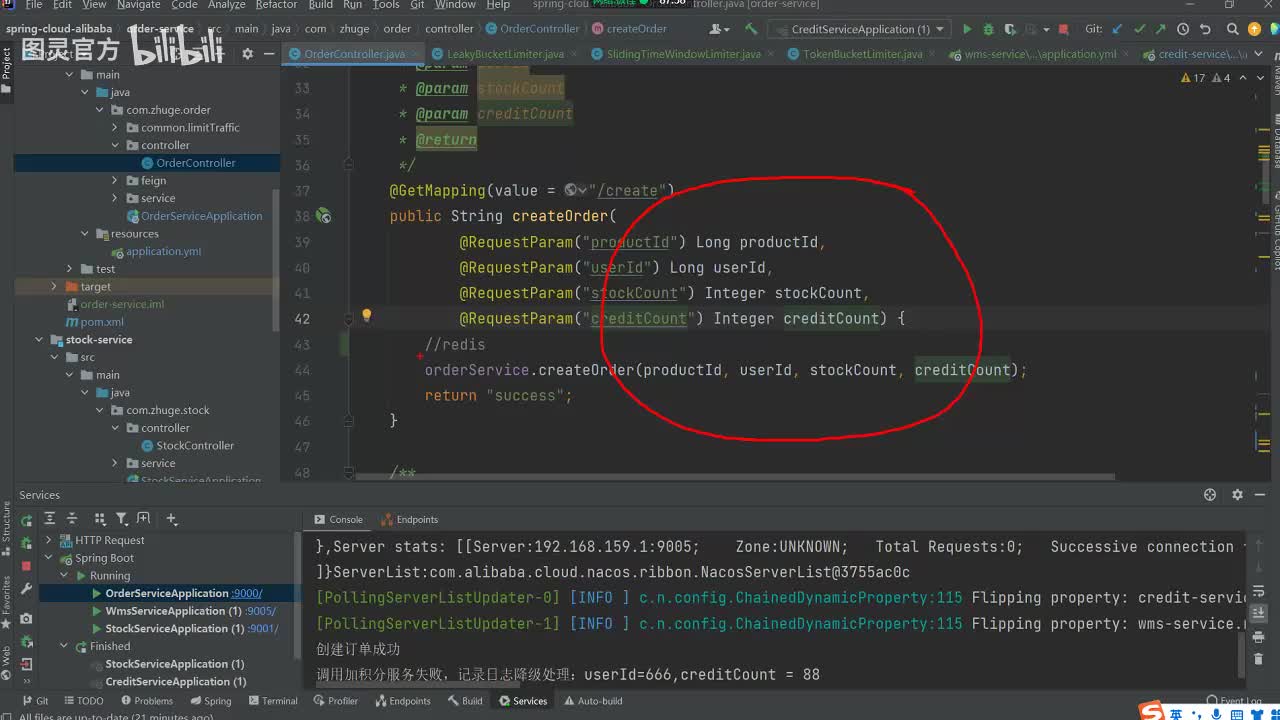Viewport: 1280px width, 720px height.
Task: Open the :9005/ link for WmsServiceApplication
Action: pos(262,611)
